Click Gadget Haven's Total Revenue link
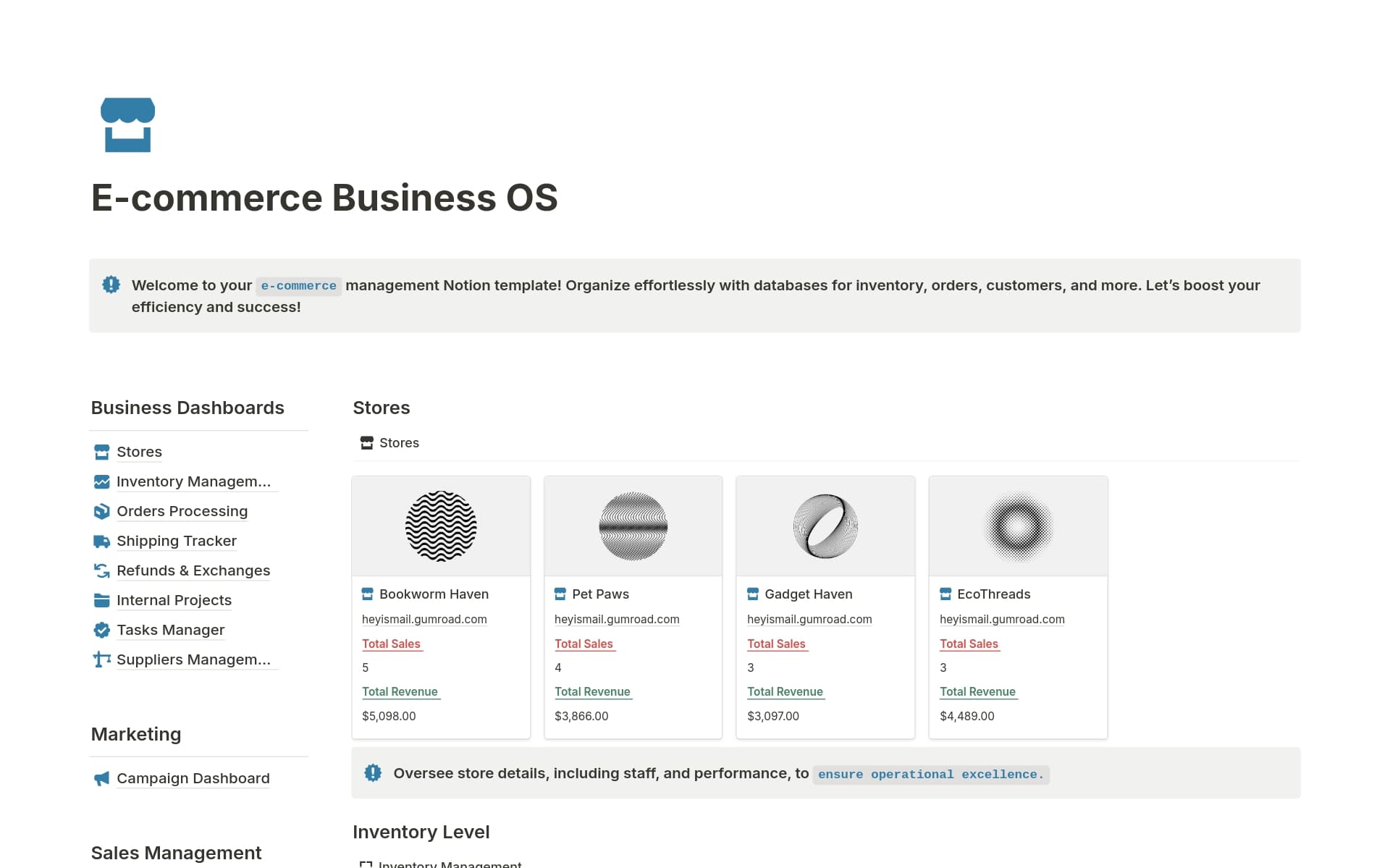This screenshot has width=1390, height=868. coord(785,691)
